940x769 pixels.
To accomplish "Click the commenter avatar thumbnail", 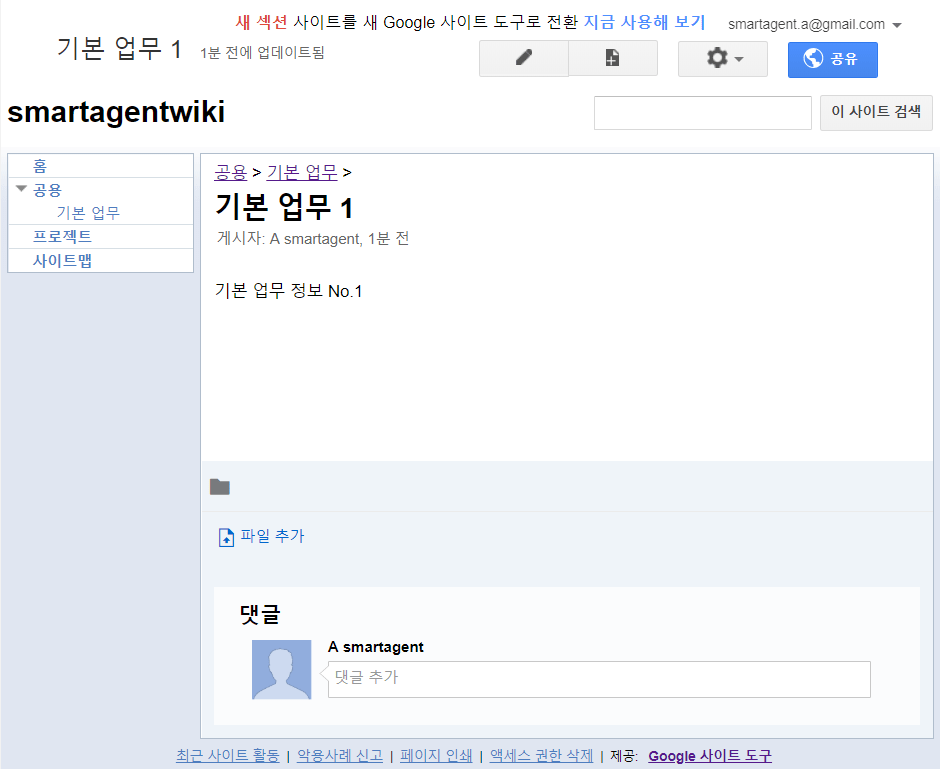I will [281, 669].
